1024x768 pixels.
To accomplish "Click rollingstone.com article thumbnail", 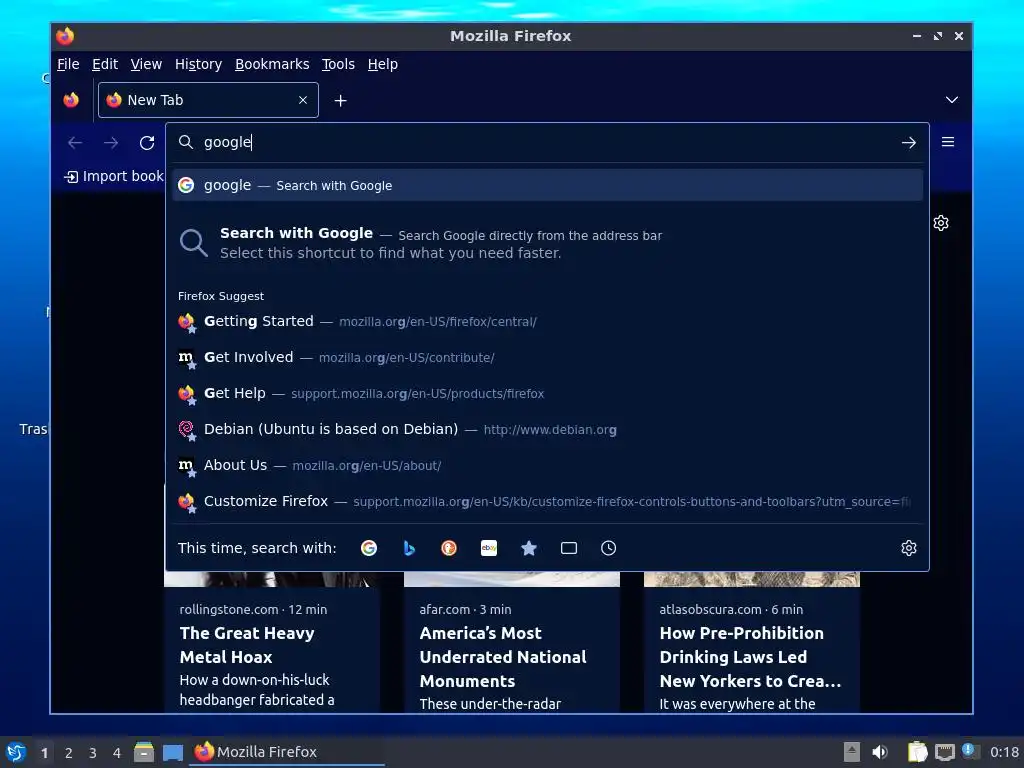I will [x=272, y=579].
